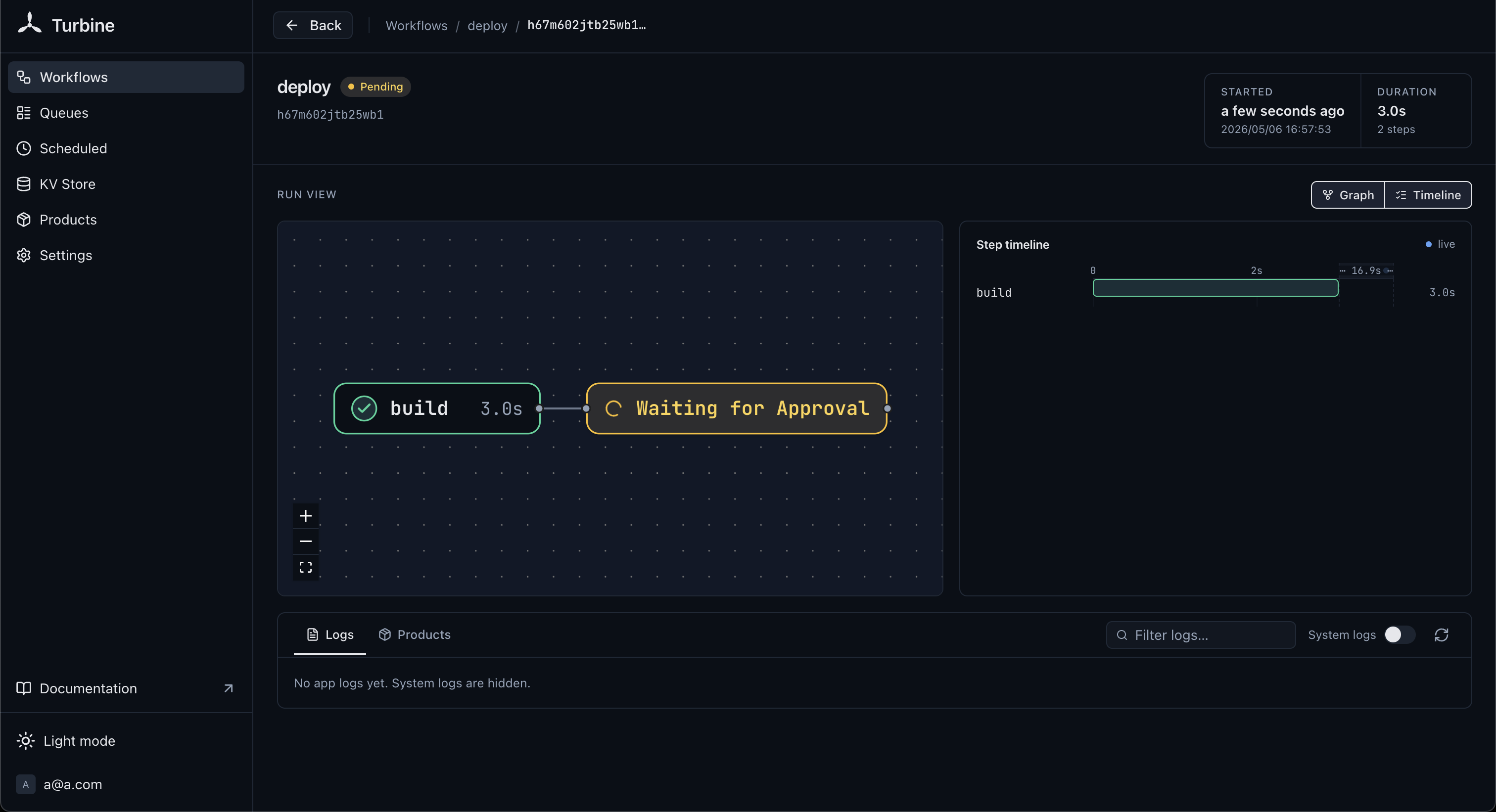Focus the Filter logs input field

coord(1201,635)
